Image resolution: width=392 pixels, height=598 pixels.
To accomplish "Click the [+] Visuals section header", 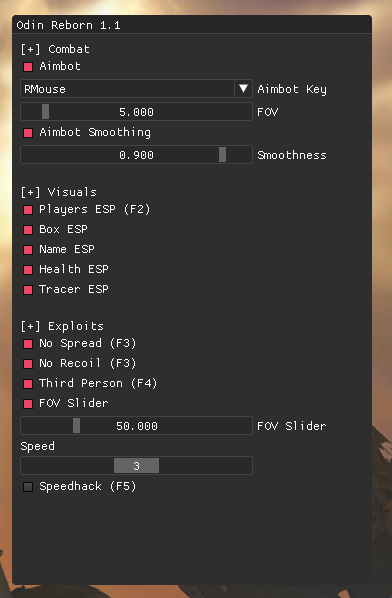I will coord(59,192).
